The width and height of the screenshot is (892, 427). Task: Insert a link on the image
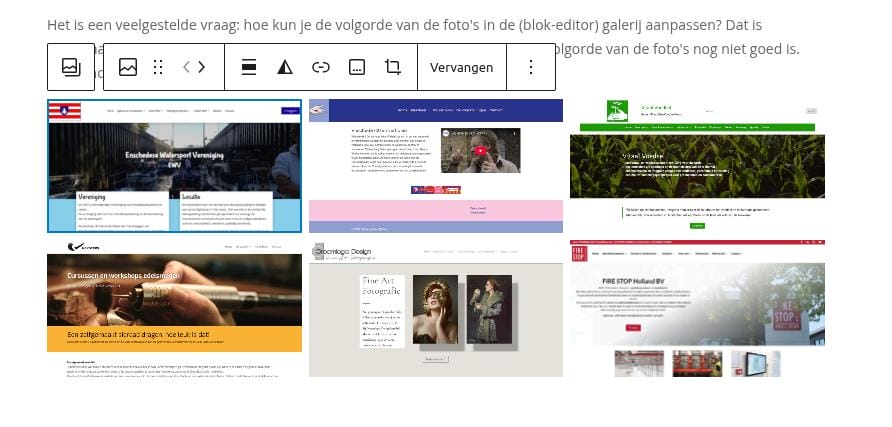321,67
